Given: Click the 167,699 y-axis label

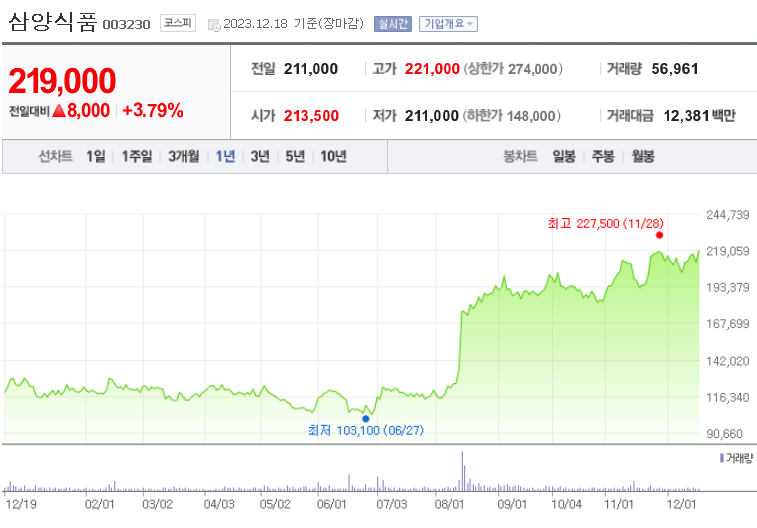Looking at the screenshot, I should 728,324.
